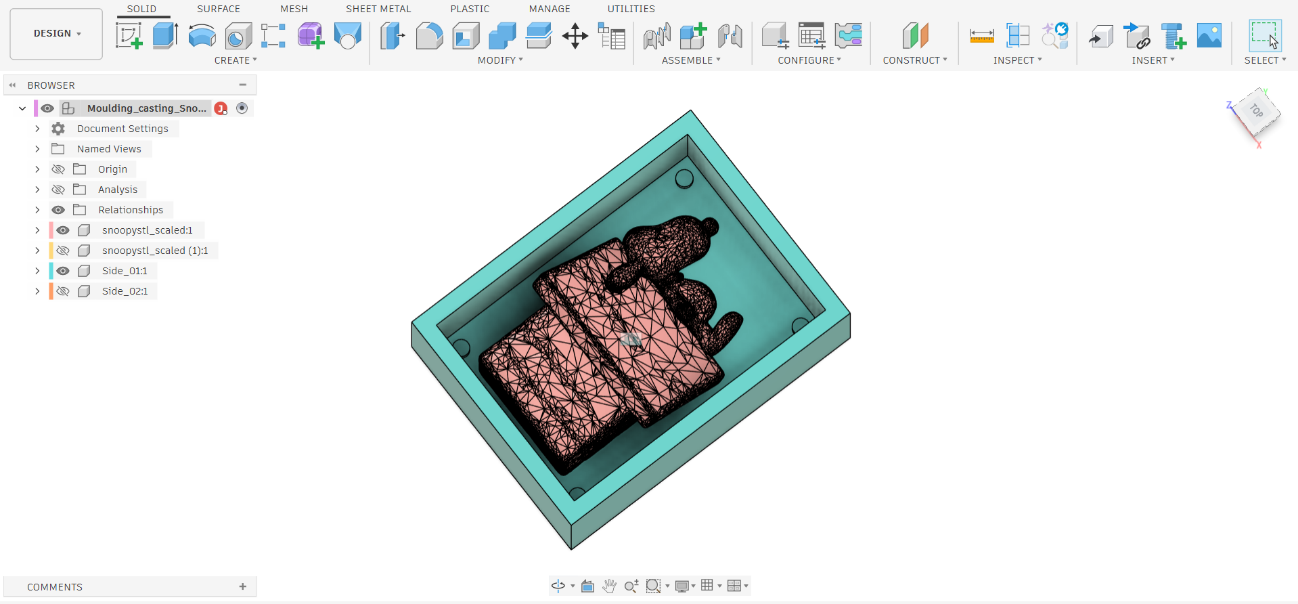Screen dimensions: 1298x604
Task: Select the Fillet tool
Action: click(429, 36)
